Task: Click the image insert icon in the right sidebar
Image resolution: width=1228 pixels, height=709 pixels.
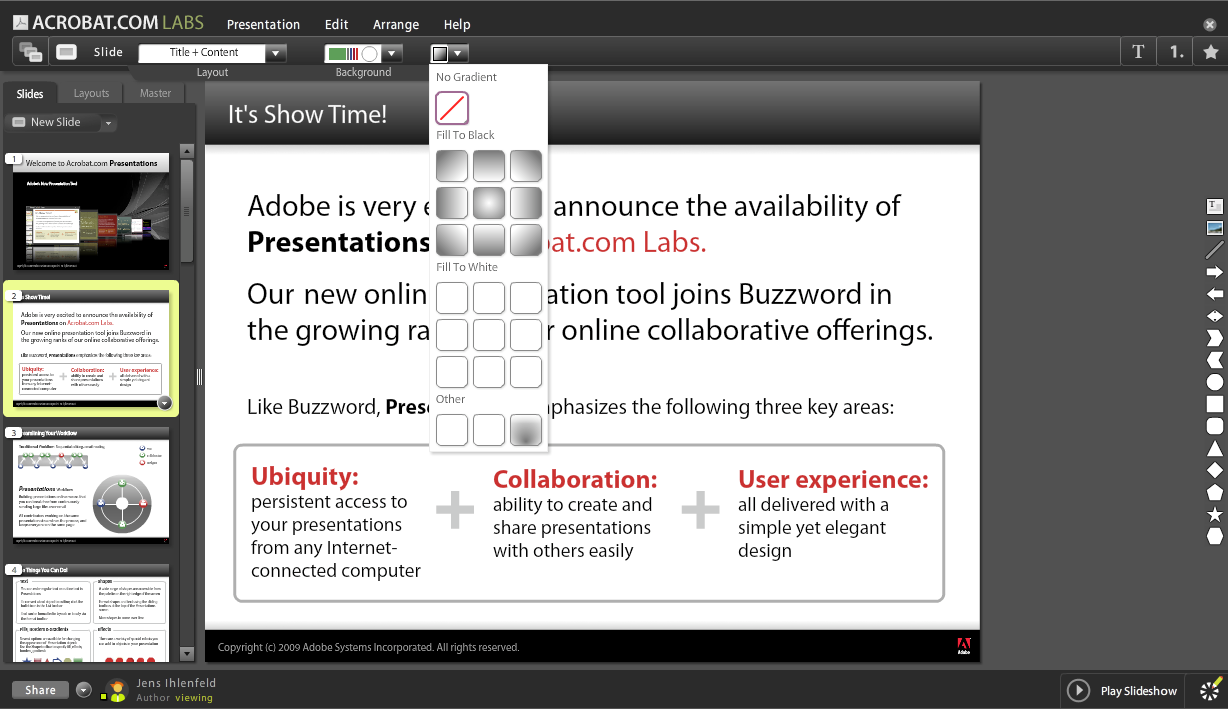Action: point(1214,227)
